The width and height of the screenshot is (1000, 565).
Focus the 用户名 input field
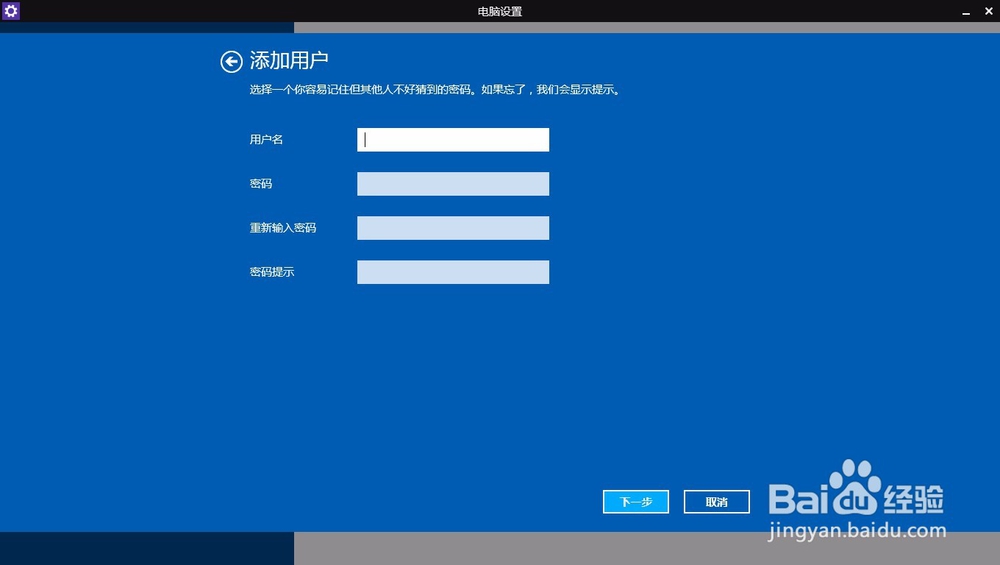[x=453, y=140]
